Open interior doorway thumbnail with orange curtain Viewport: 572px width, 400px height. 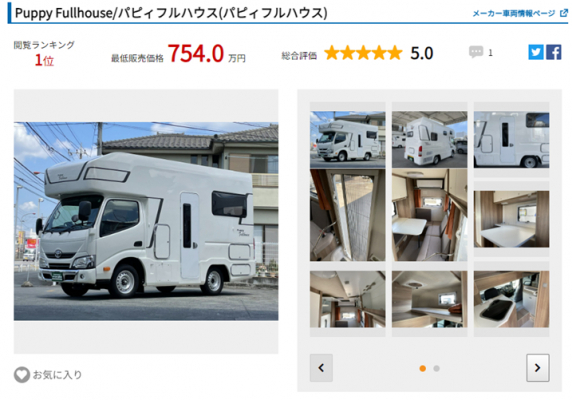(347, 215)
